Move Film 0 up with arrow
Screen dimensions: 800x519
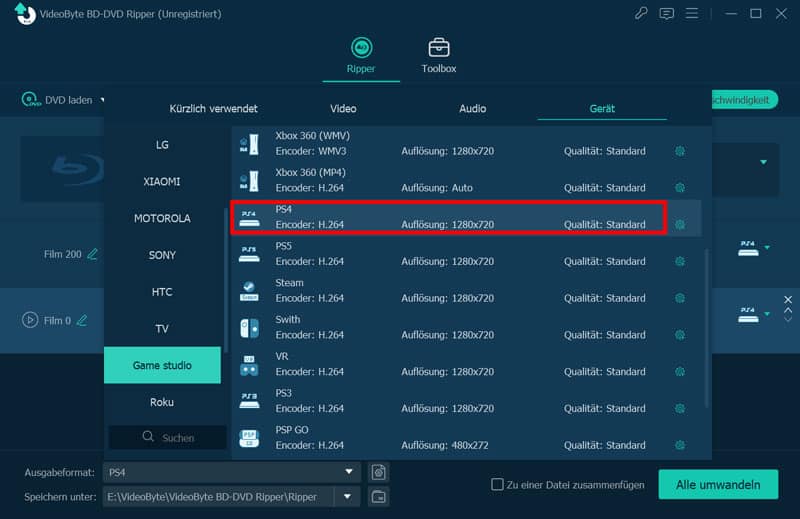tap(788, 310)
